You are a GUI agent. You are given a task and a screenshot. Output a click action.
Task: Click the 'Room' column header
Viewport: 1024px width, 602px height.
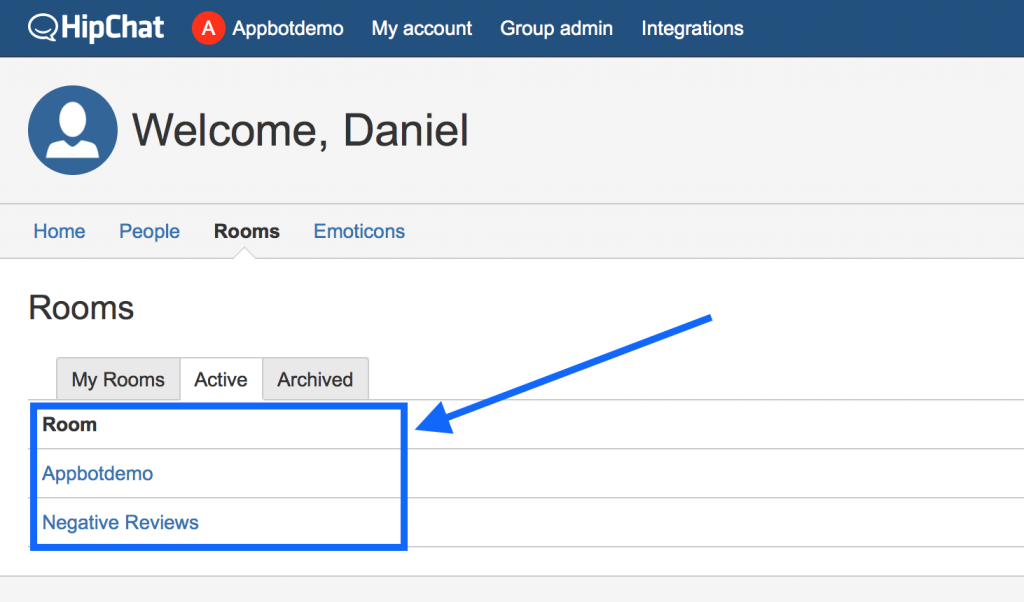pos(70,424)
